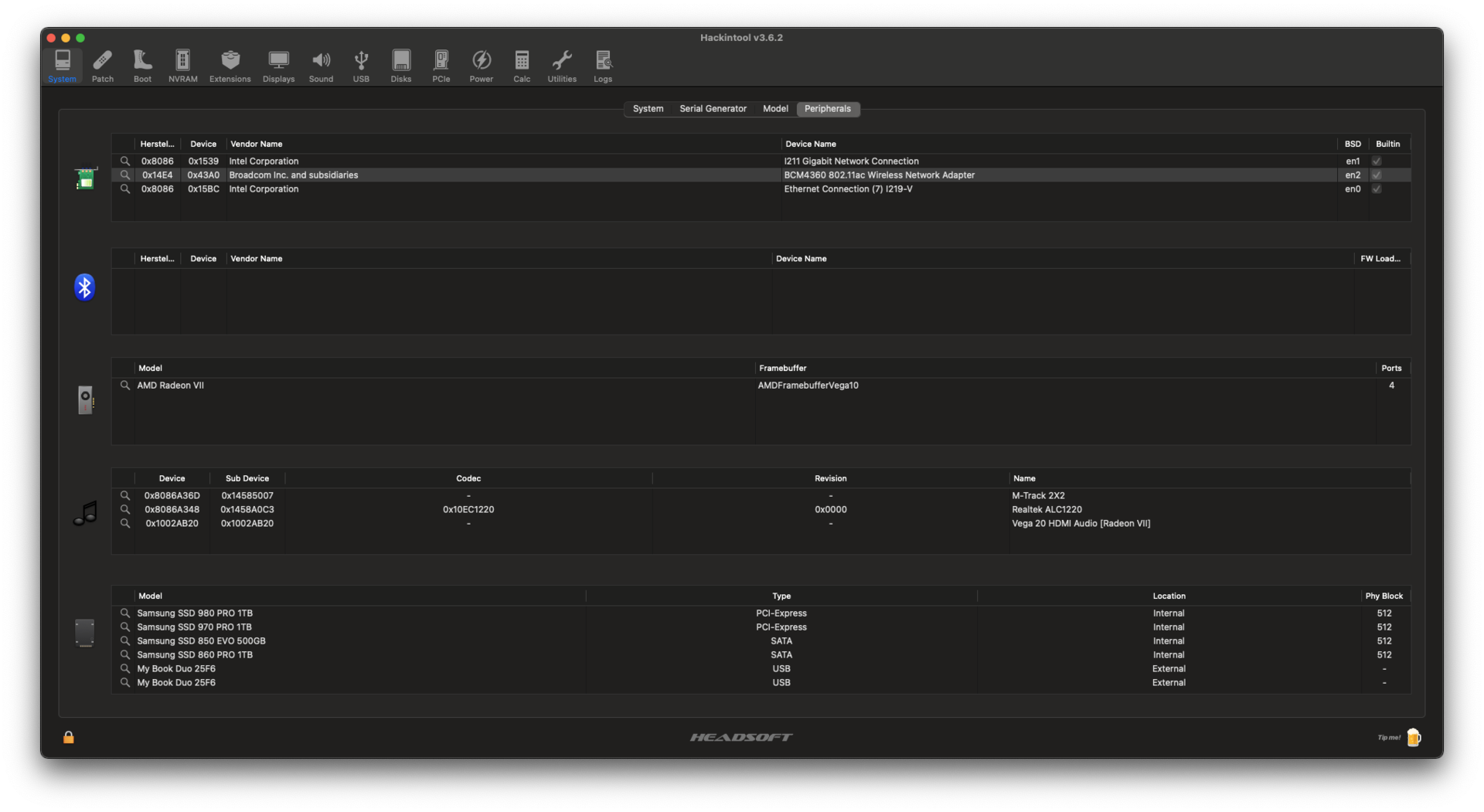This screenshot has height=812, width=1484.
Task: Click the storage drive icon
Action: [85, 633]
